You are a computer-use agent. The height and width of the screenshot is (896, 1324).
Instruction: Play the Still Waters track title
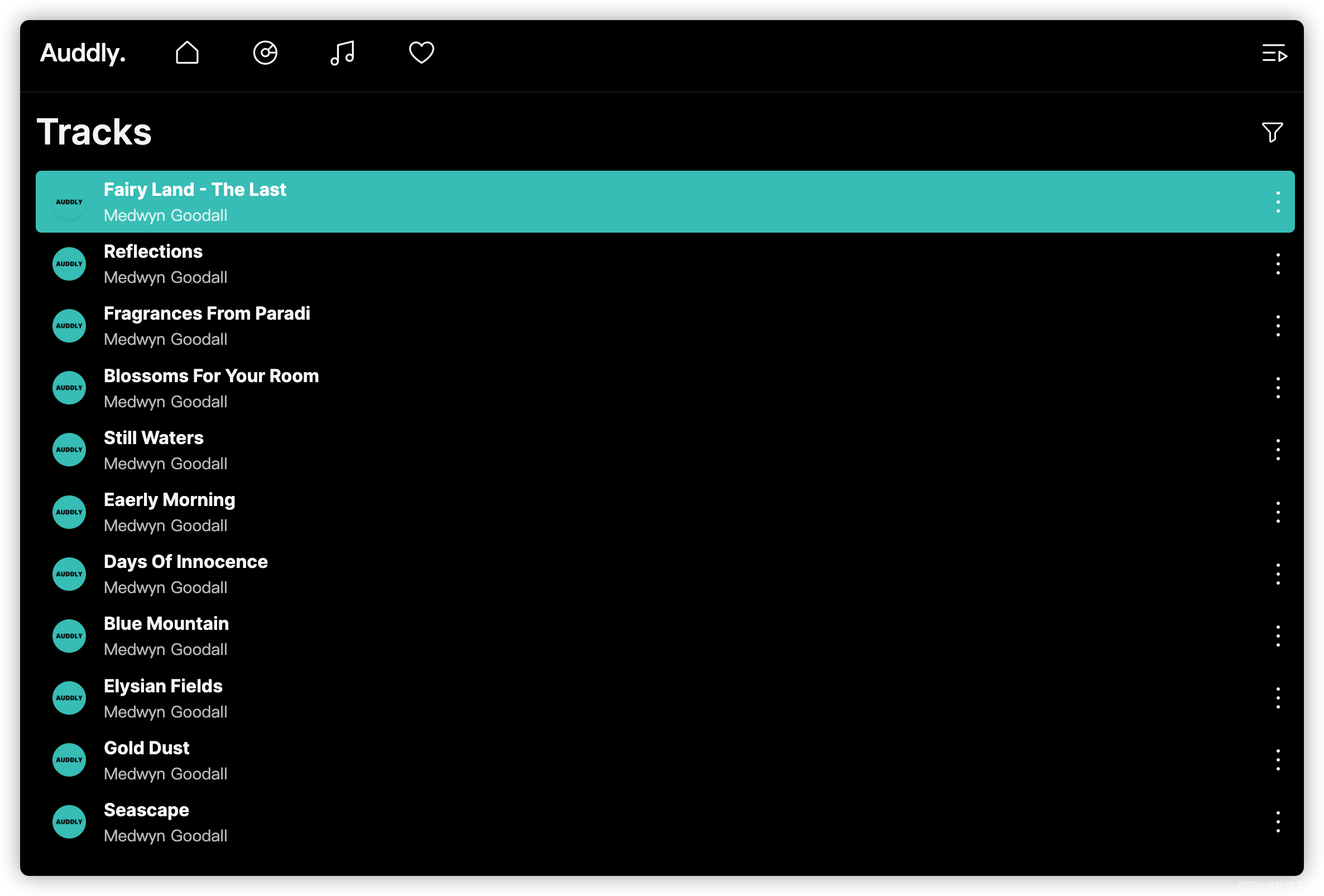[154, 439]
